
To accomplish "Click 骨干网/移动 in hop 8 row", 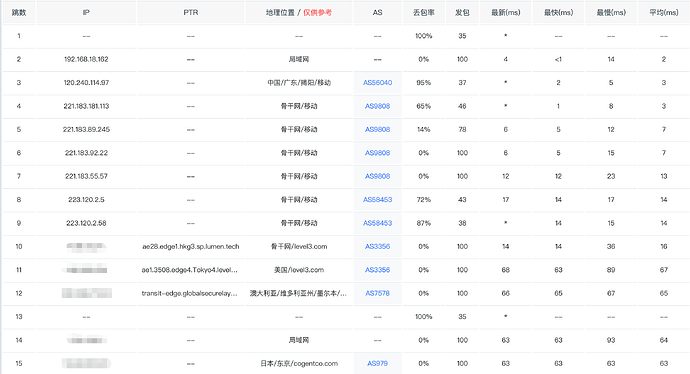I will pos(299,200).
